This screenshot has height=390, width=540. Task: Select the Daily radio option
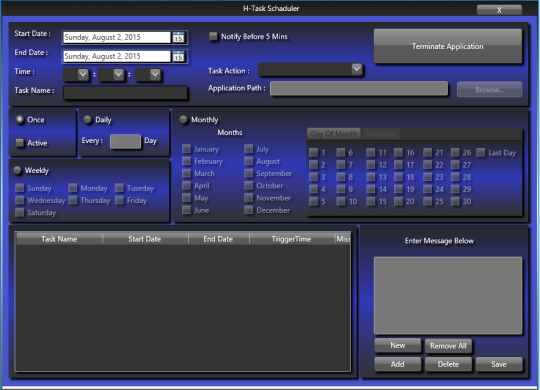(x=87, y=120)
